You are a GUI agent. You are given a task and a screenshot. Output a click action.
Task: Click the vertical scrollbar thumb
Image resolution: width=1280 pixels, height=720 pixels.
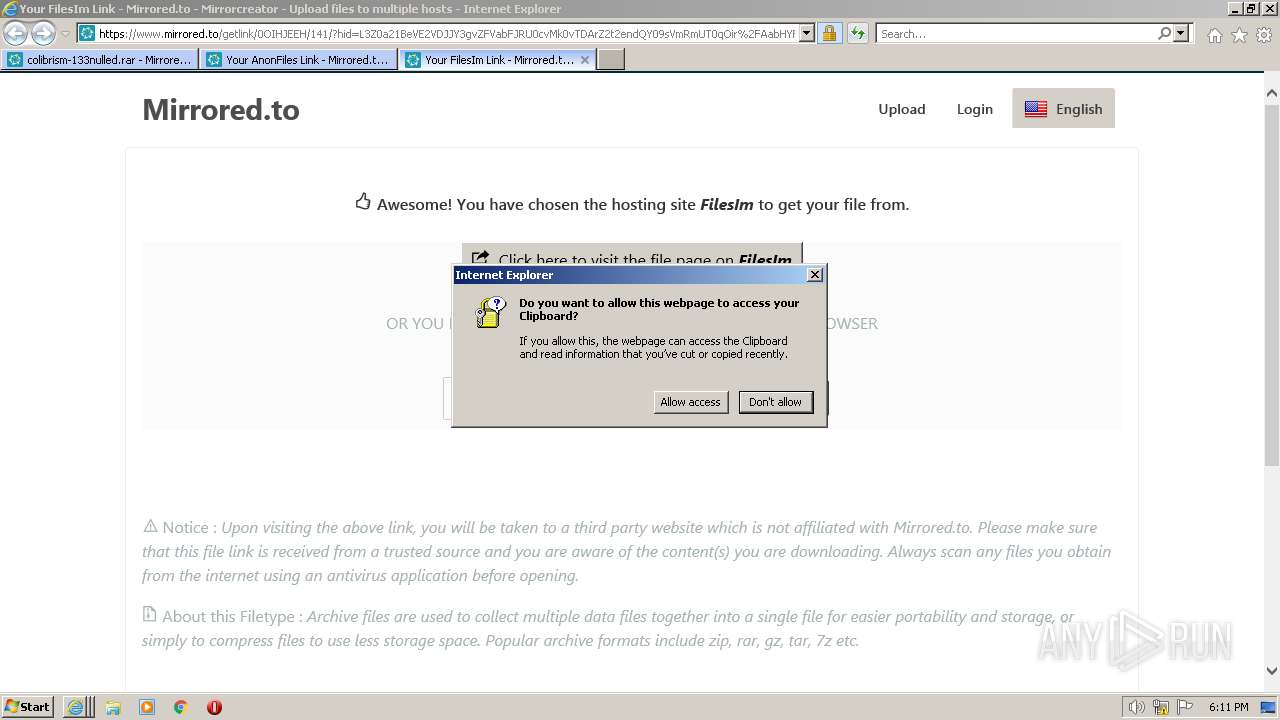pyautogui.click(x=1271, y=285)
